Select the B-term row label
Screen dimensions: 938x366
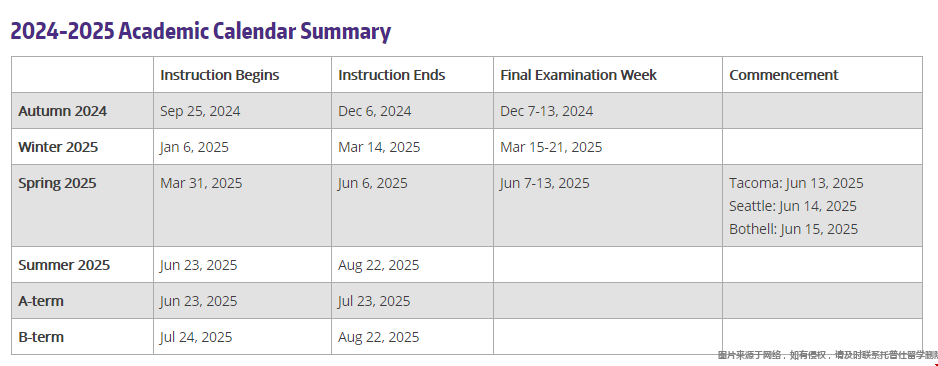41,337
